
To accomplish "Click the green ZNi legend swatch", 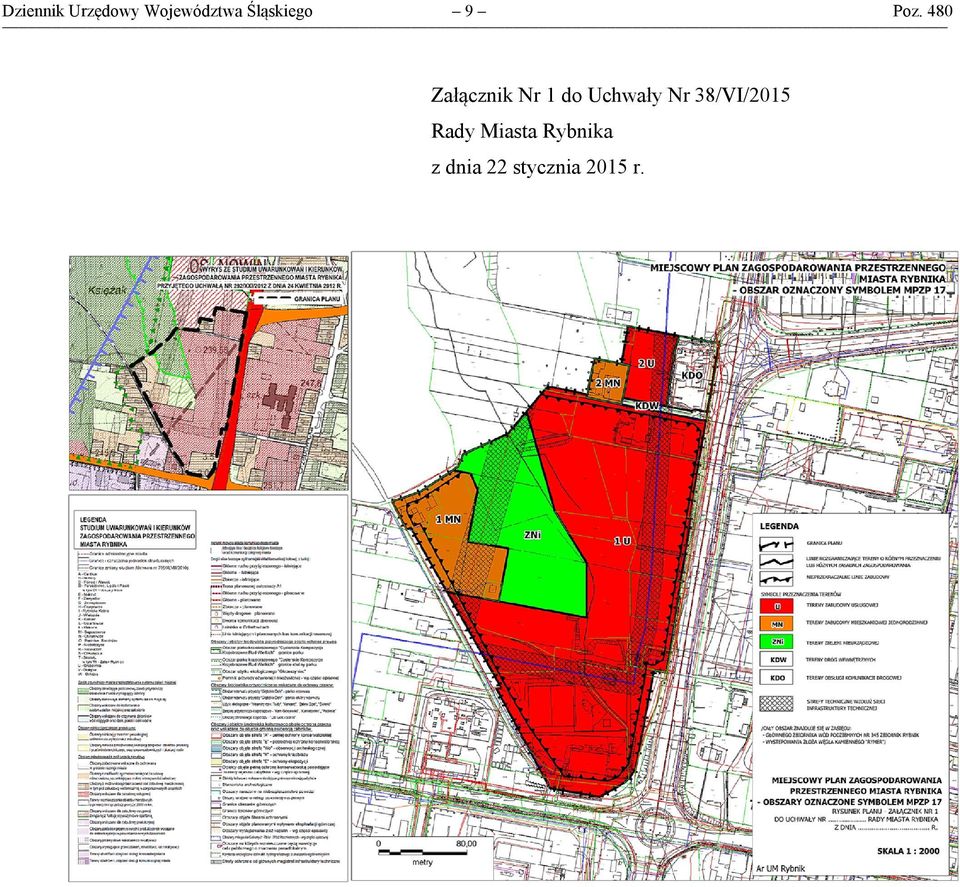I will (776, 642).
